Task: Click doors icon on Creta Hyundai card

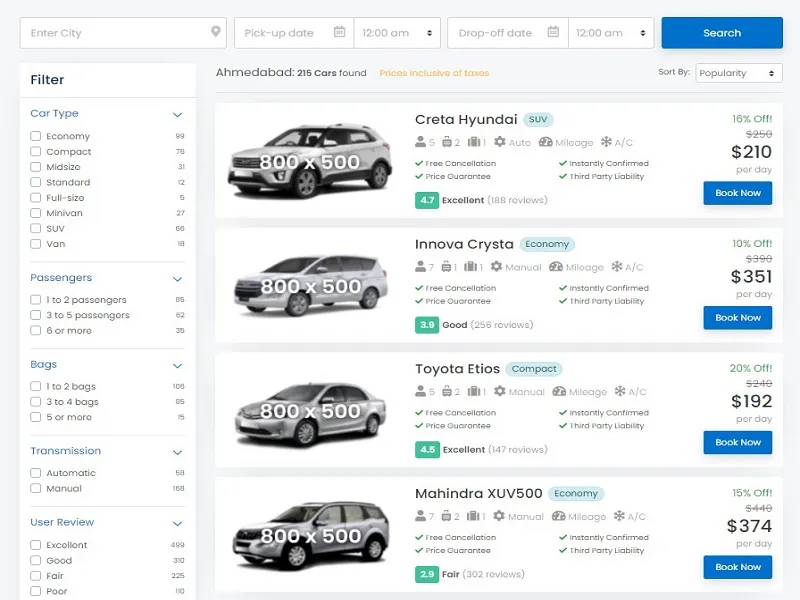Action: [474, 141]
